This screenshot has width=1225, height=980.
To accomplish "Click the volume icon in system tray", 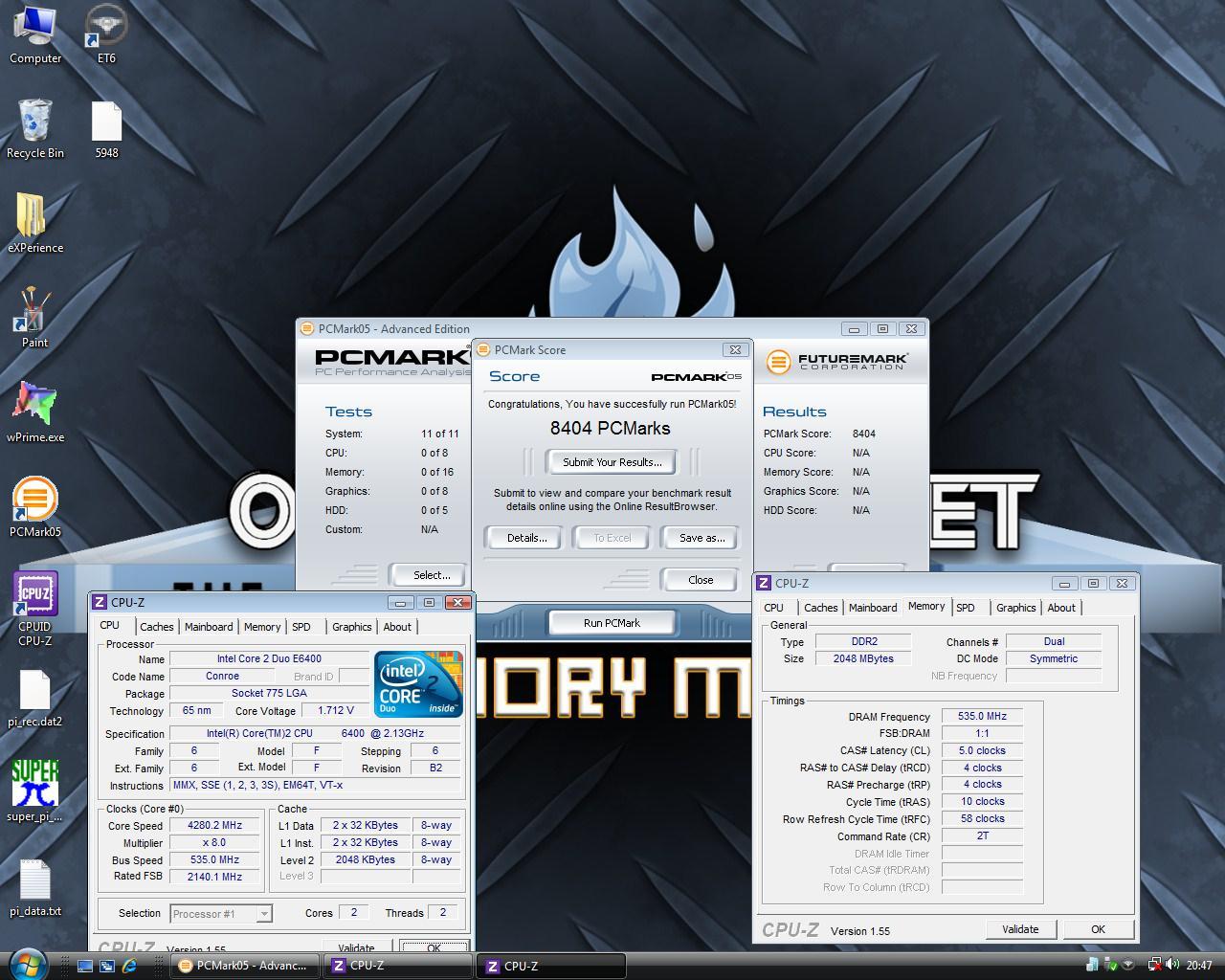I will (1174, 966).
